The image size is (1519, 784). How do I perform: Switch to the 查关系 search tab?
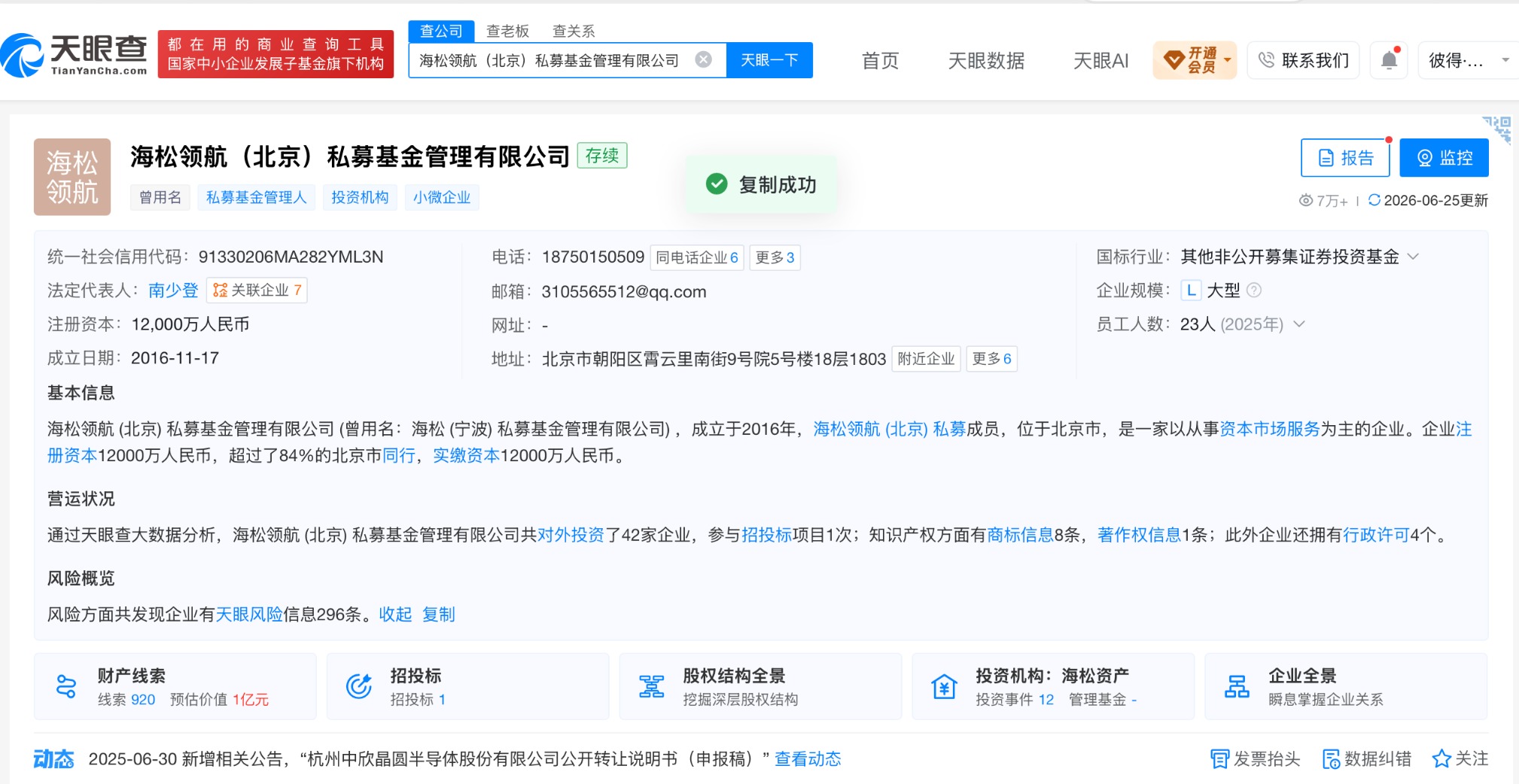(574, 31)
